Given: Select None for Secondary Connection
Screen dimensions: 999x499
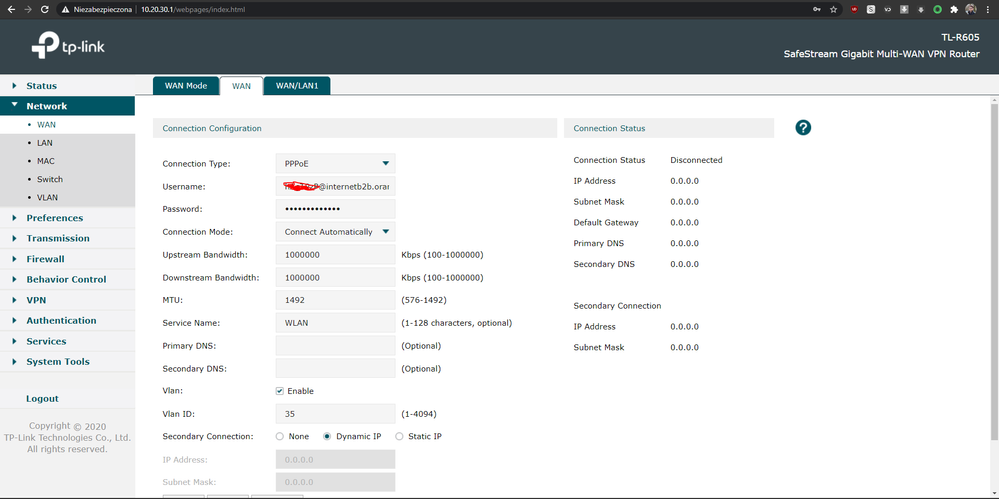Looking at the screenshot, I should coord(279,437).
